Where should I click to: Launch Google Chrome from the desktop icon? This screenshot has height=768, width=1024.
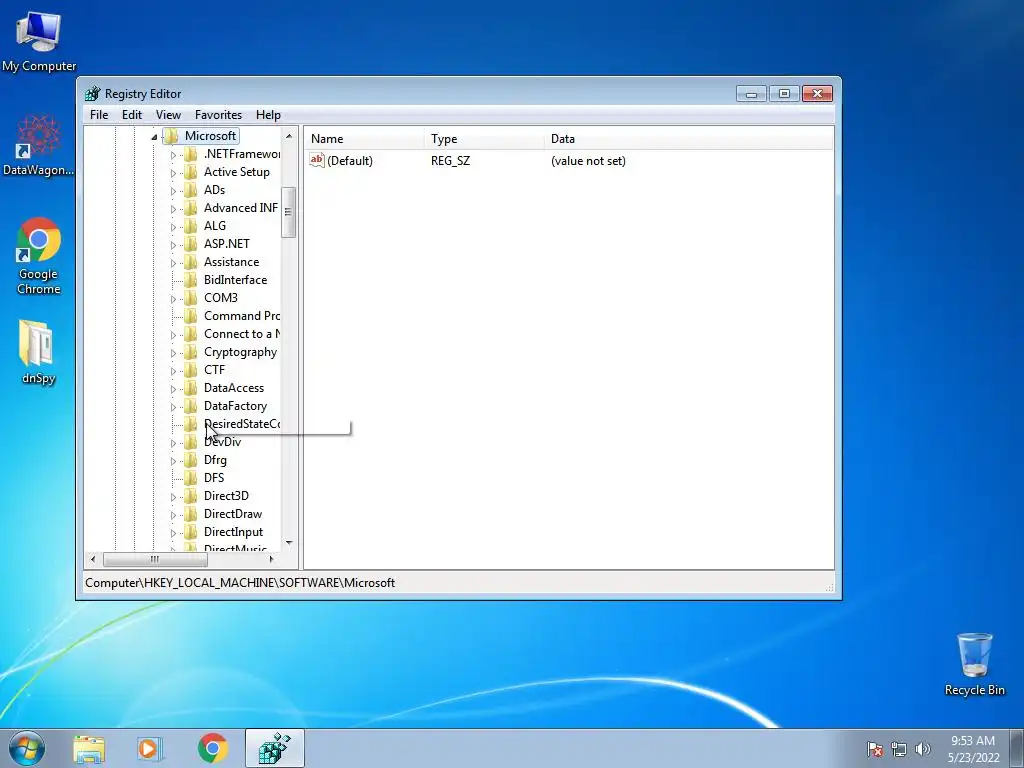(x=39, y=256)
